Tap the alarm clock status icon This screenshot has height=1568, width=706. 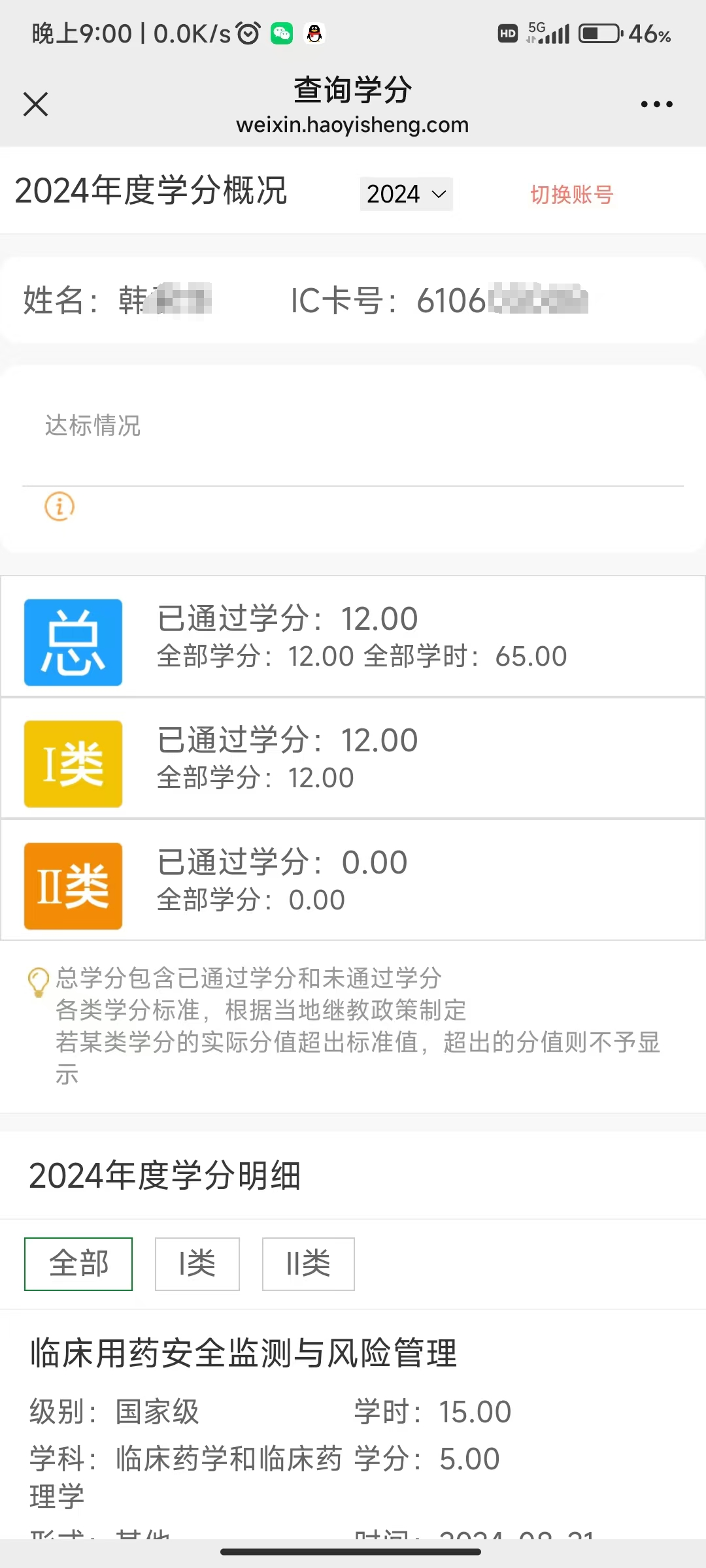click(248, 33)
